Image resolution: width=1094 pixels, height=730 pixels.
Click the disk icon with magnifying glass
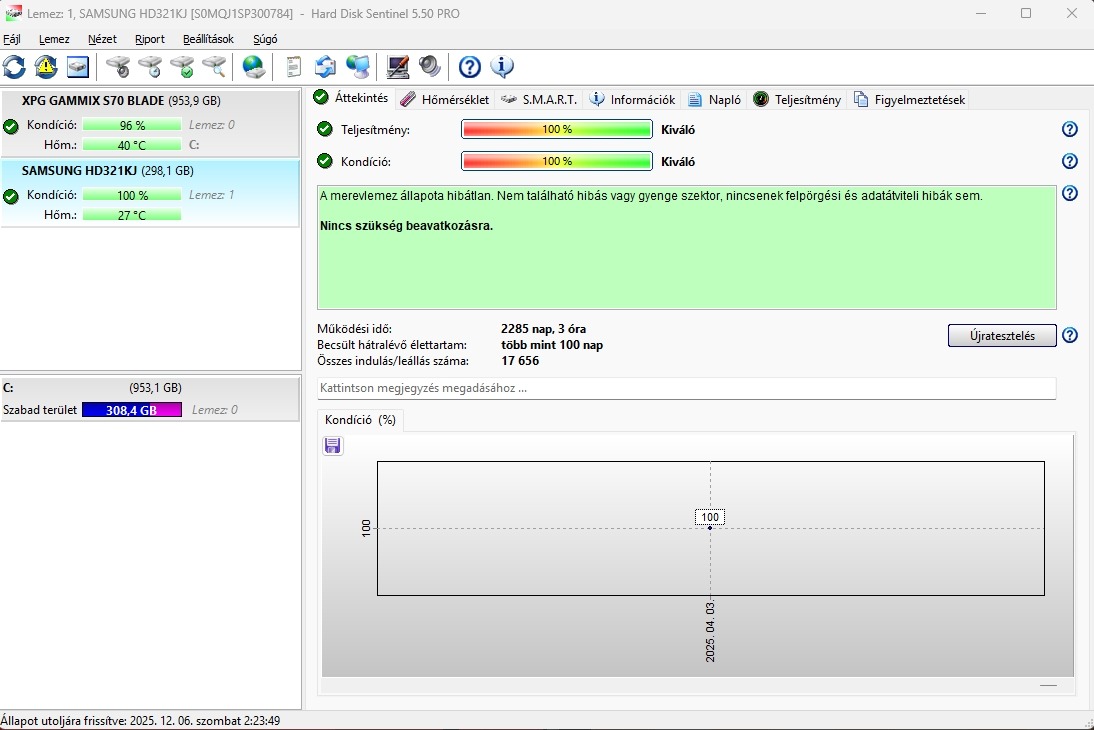tap(215, 67)
